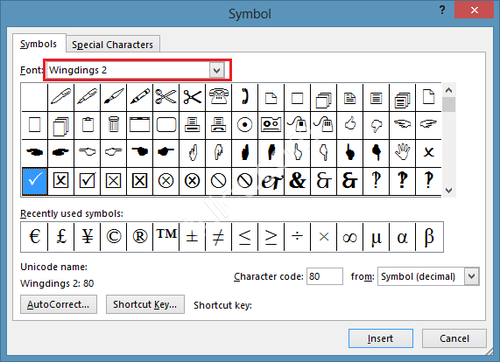Viewport: 500px width, 362px height.
Task: Click the Insert button
Action: 381,338
